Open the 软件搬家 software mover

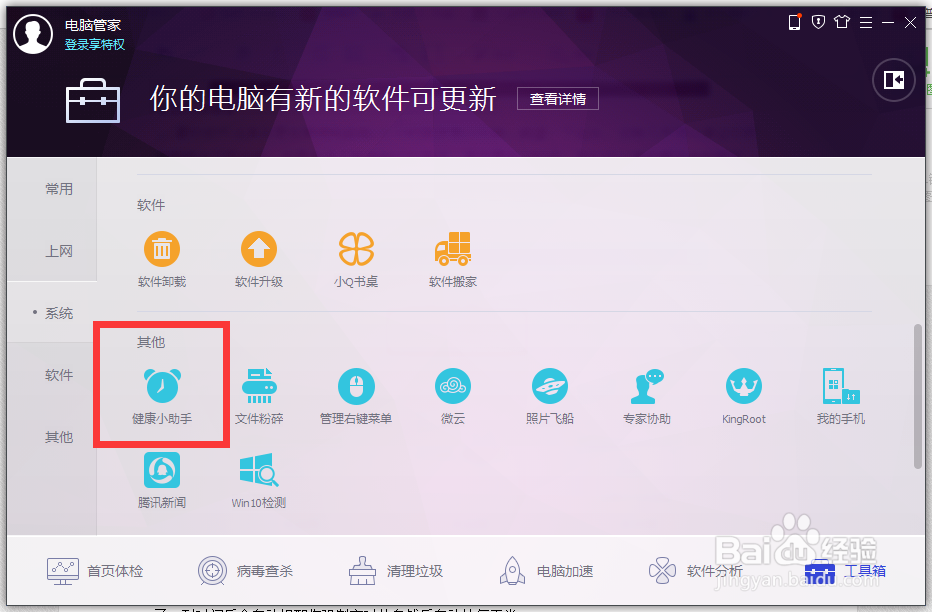click(x=453, y=260)
